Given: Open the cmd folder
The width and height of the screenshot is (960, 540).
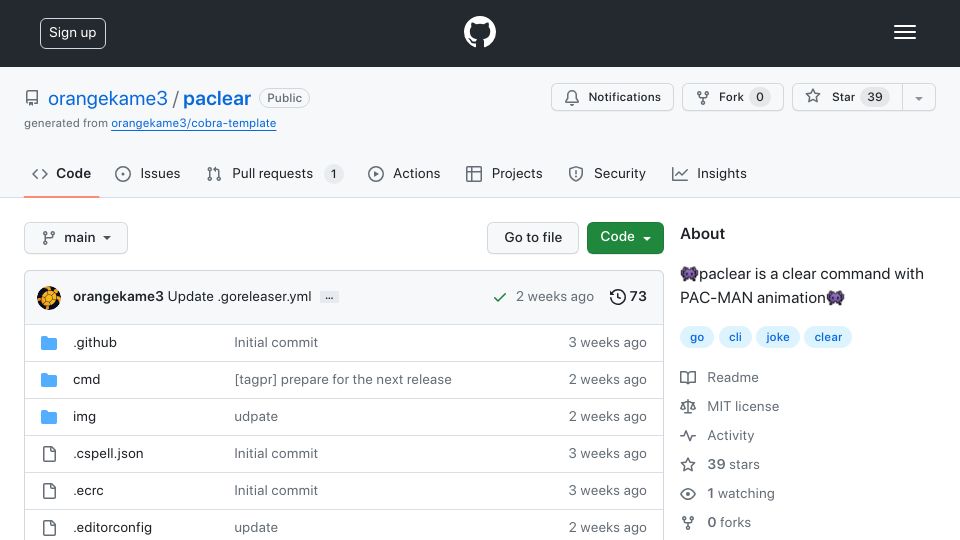Looking at the screenshot, I should tap(86, 380).
